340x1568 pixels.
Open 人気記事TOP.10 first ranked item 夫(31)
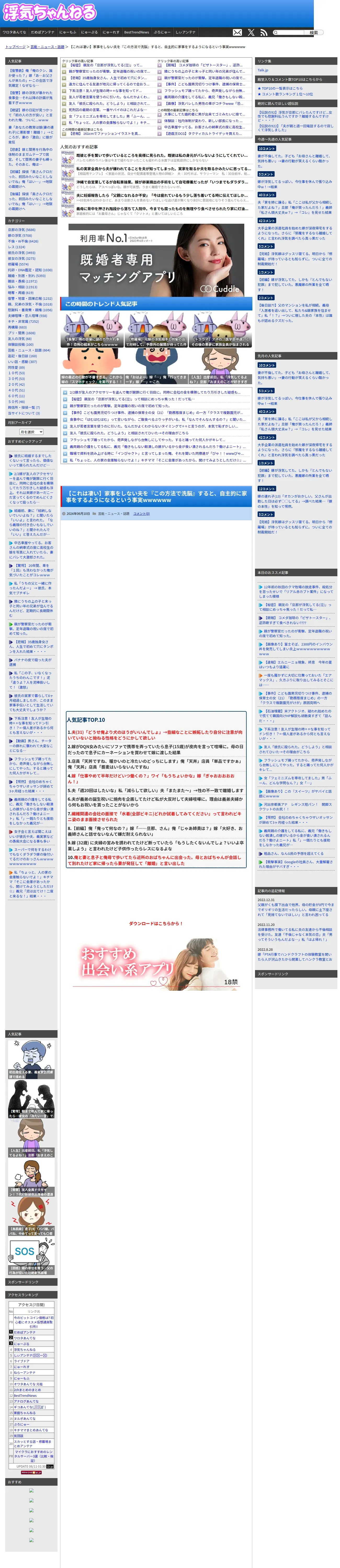(x=155, y=735)
